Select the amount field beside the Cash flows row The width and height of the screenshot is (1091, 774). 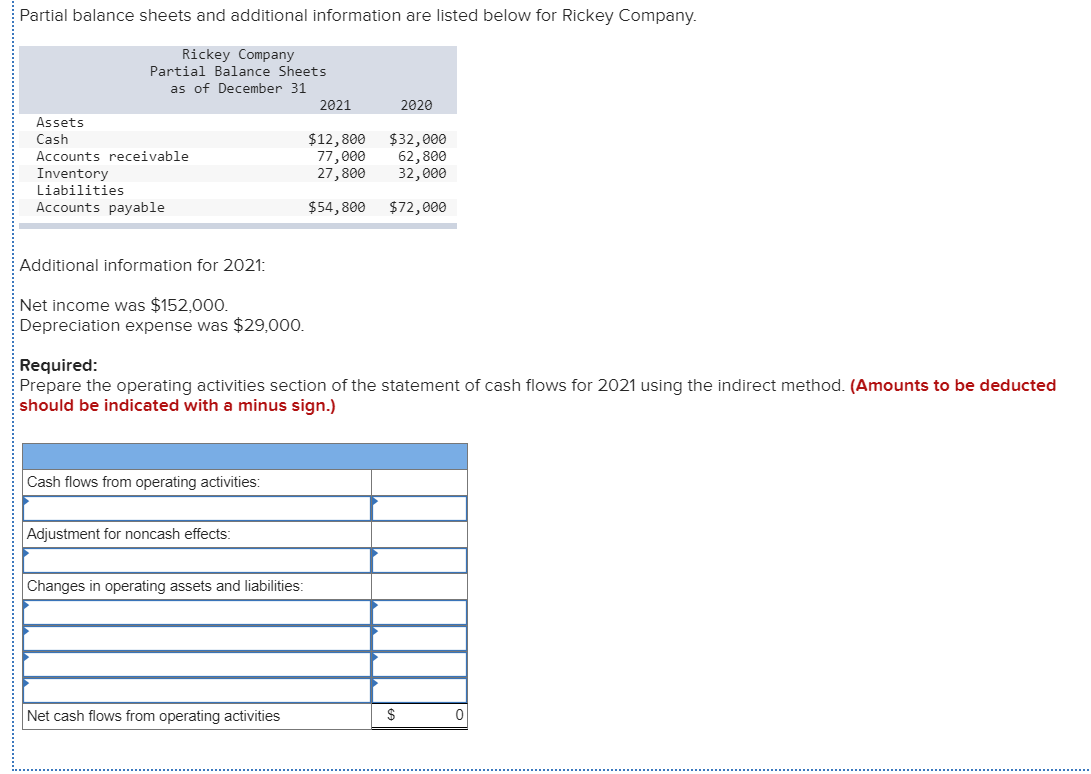(x=419, y=508)
